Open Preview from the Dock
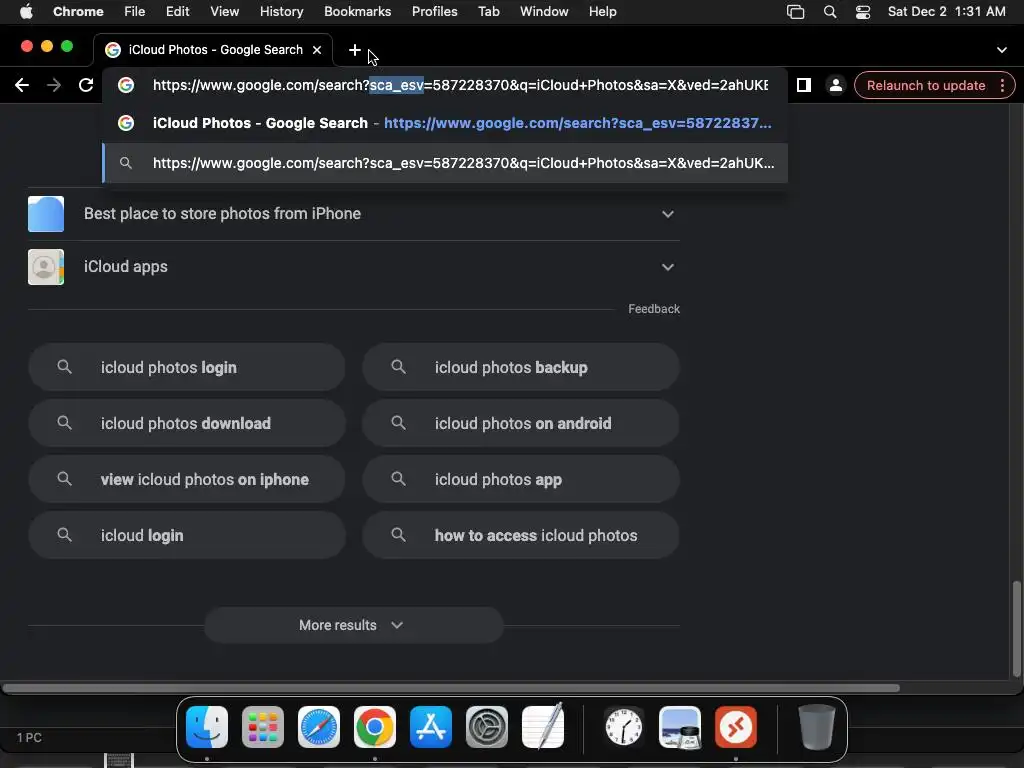The width and height of the screenshot is (1024, 768). [x=680, y=727]
